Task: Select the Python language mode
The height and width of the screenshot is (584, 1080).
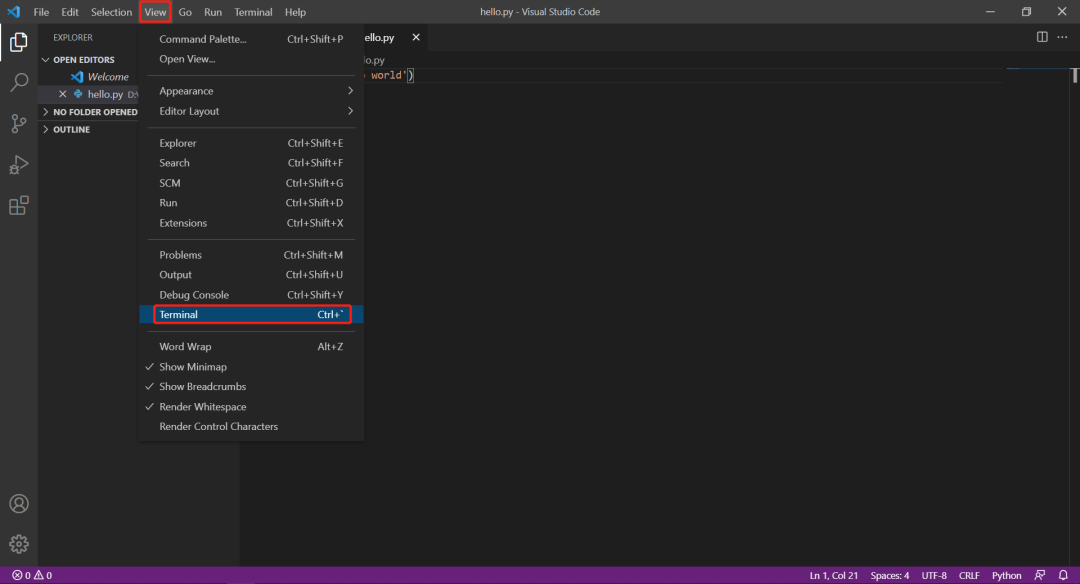Action: click(1006, 575)
